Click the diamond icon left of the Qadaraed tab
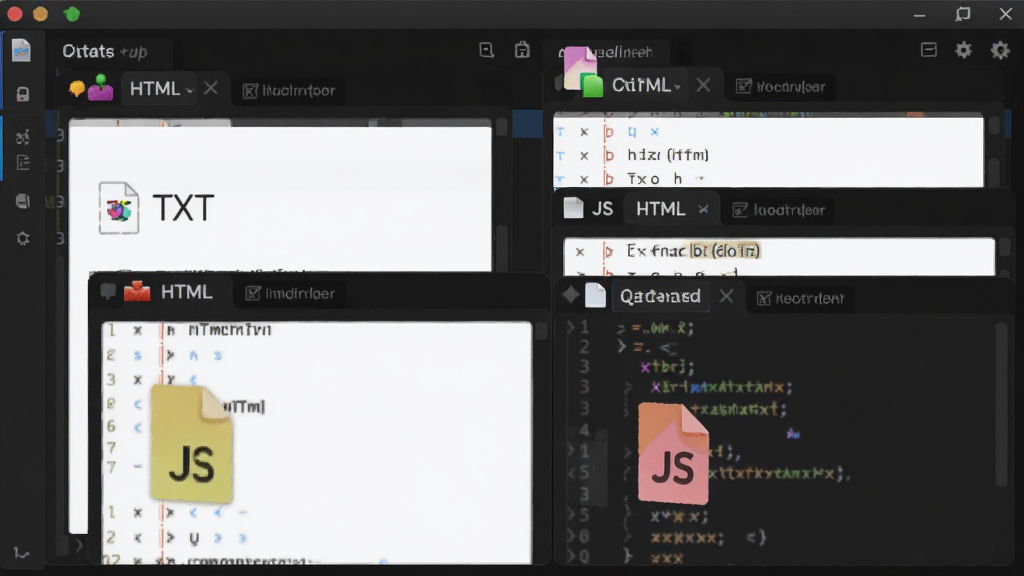The width and height of the screenshot is (1024, 576). point(571,295)
